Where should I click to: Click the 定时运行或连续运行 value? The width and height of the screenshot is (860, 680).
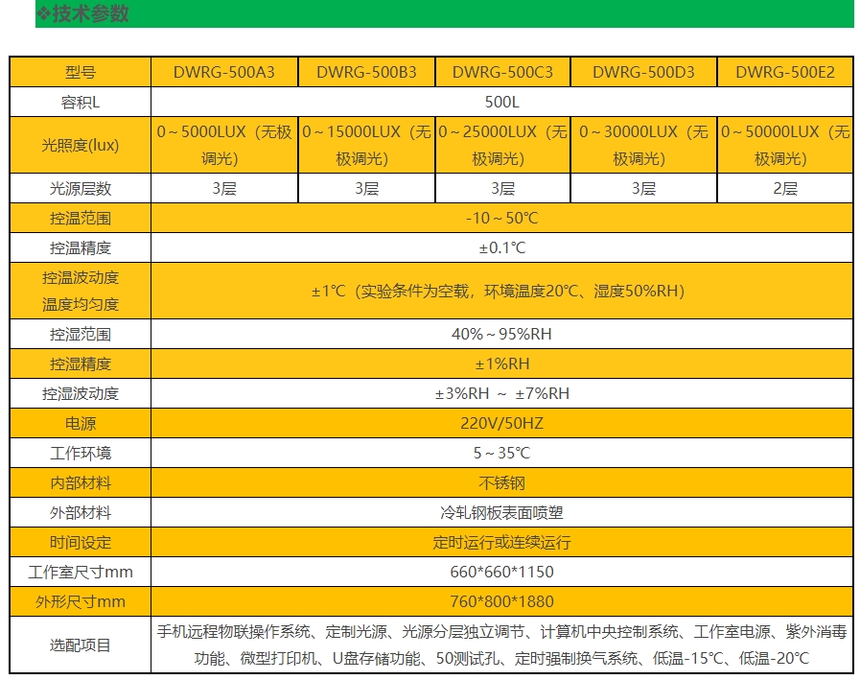coord(502,542)
